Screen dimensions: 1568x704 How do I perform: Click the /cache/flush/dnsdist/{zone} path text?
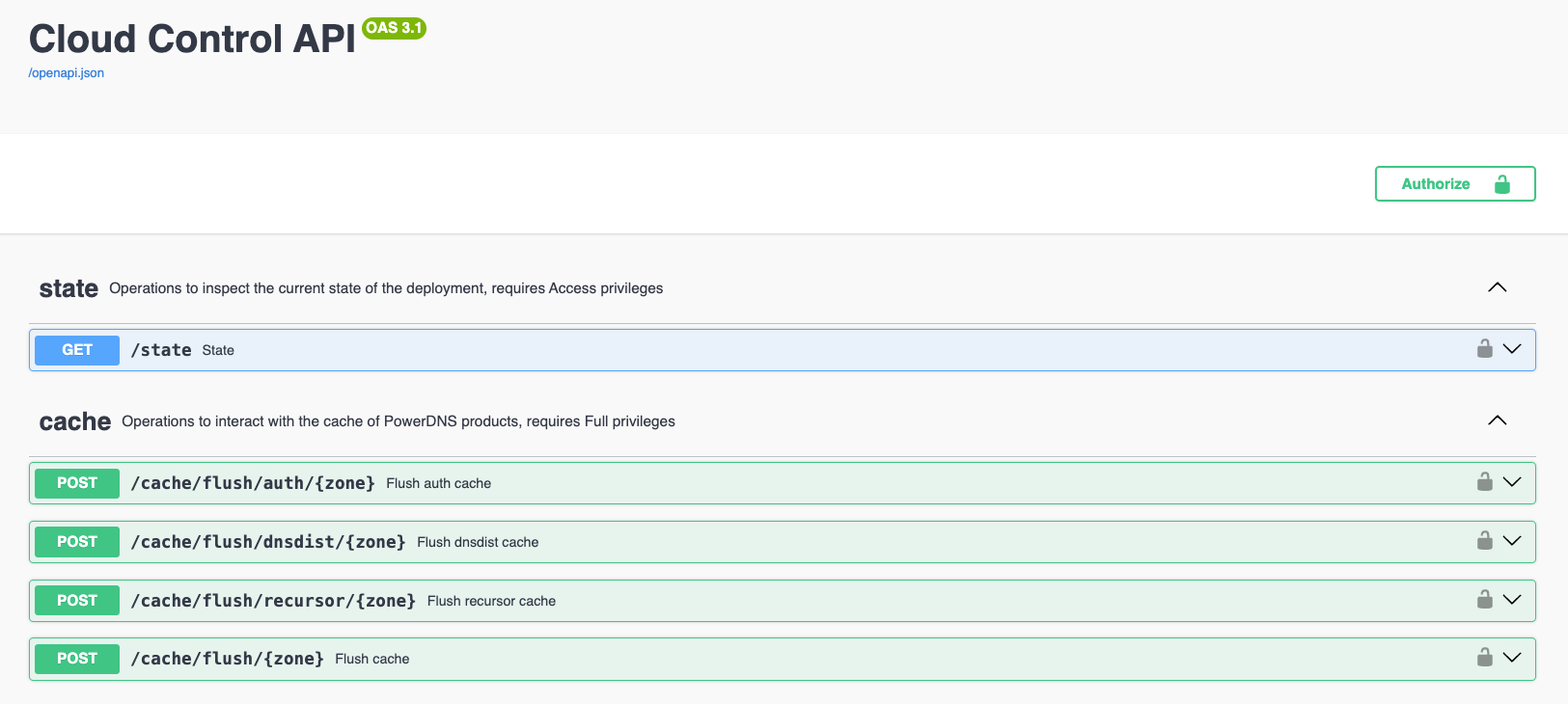coord(268,542)
